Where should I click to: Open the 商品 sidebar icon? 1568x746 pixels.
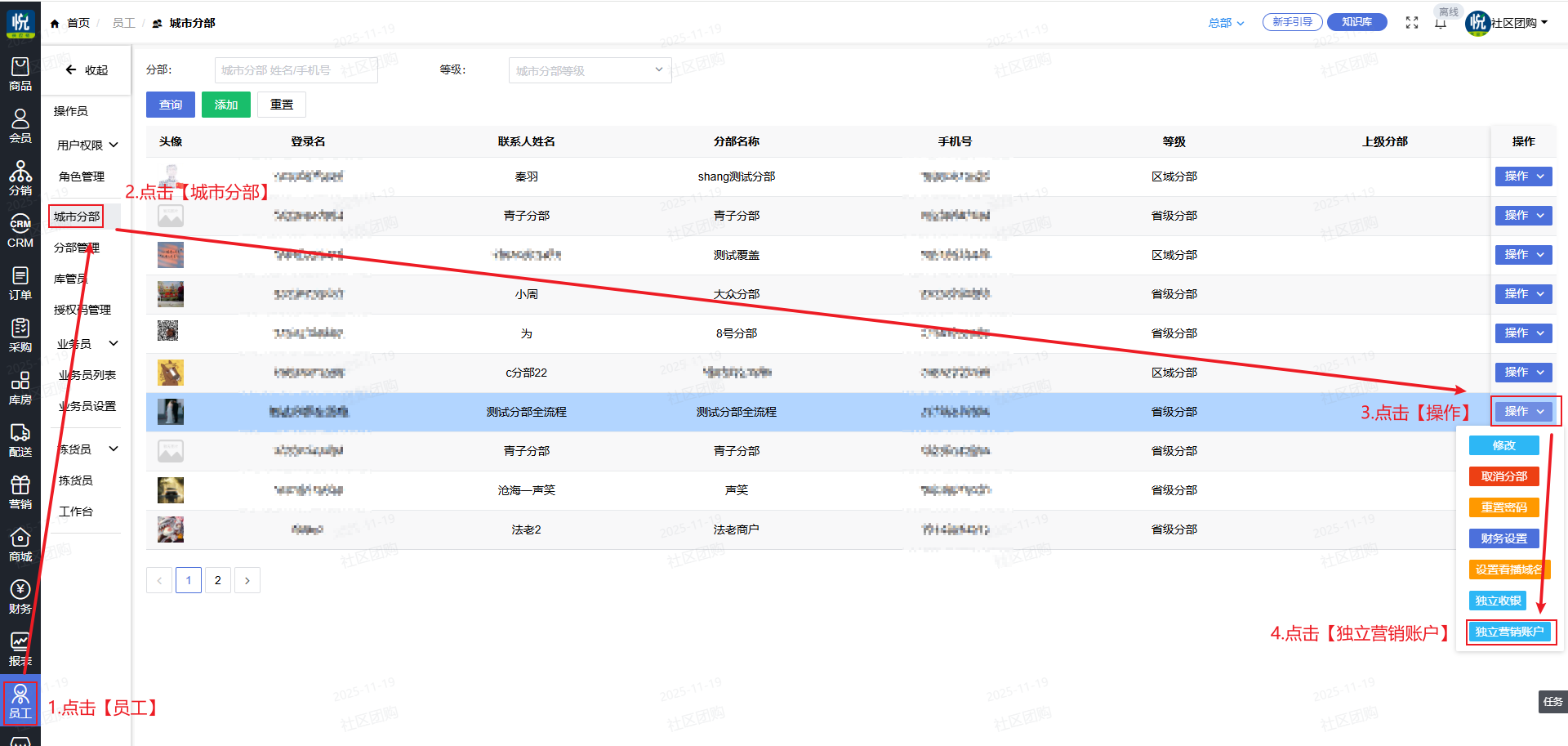[20, 74]
